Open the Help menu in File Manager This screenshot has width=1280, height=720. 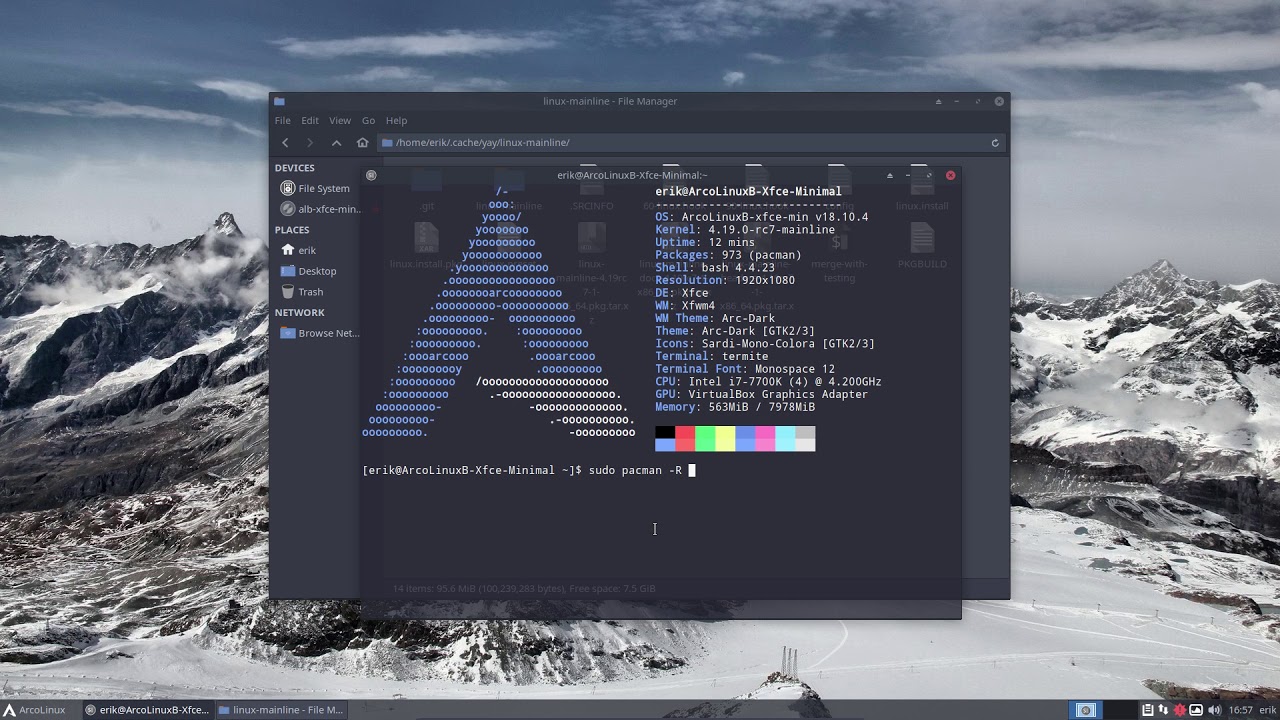click(x=396, y=120)
